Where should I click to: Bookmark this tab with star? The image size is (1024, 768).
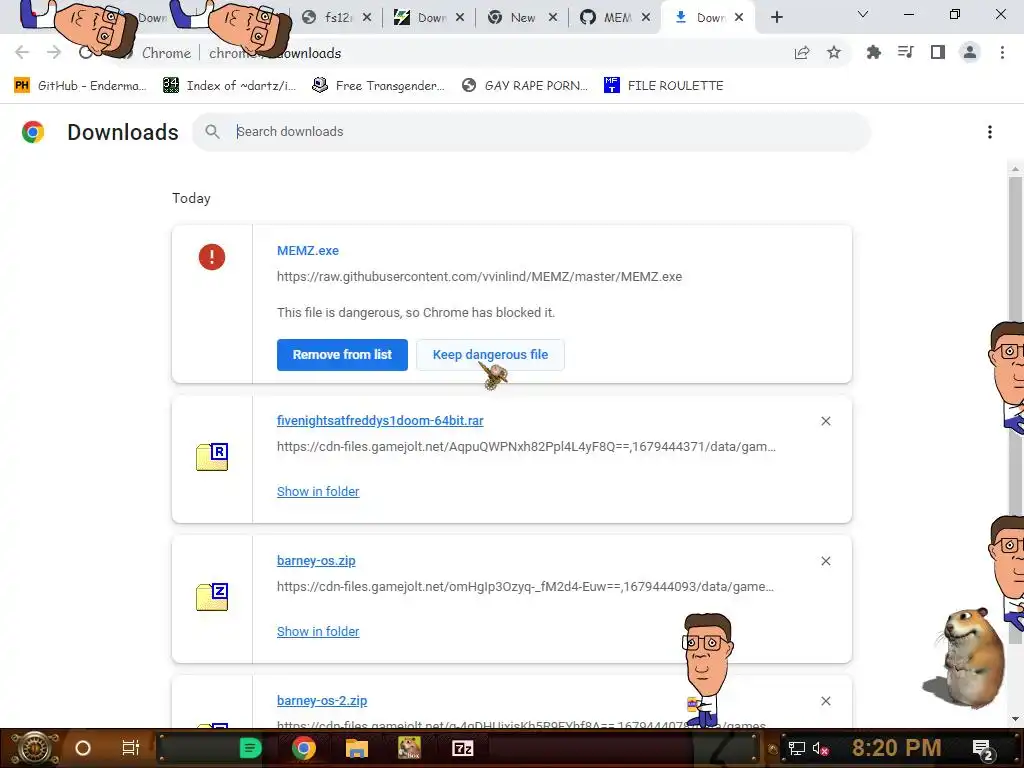coord(834,53)
